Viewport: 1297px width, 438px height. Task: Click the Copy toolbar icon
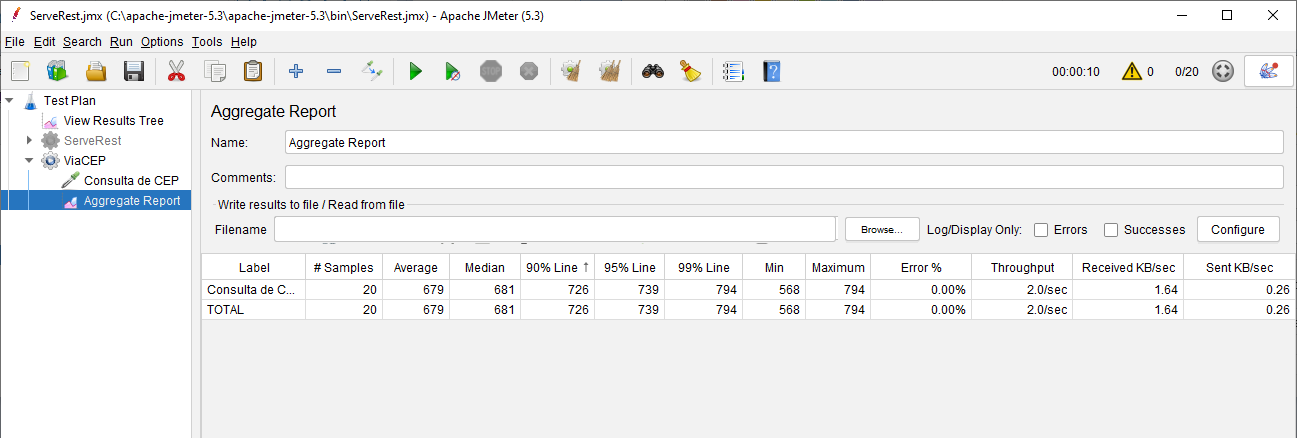point(215,71)
